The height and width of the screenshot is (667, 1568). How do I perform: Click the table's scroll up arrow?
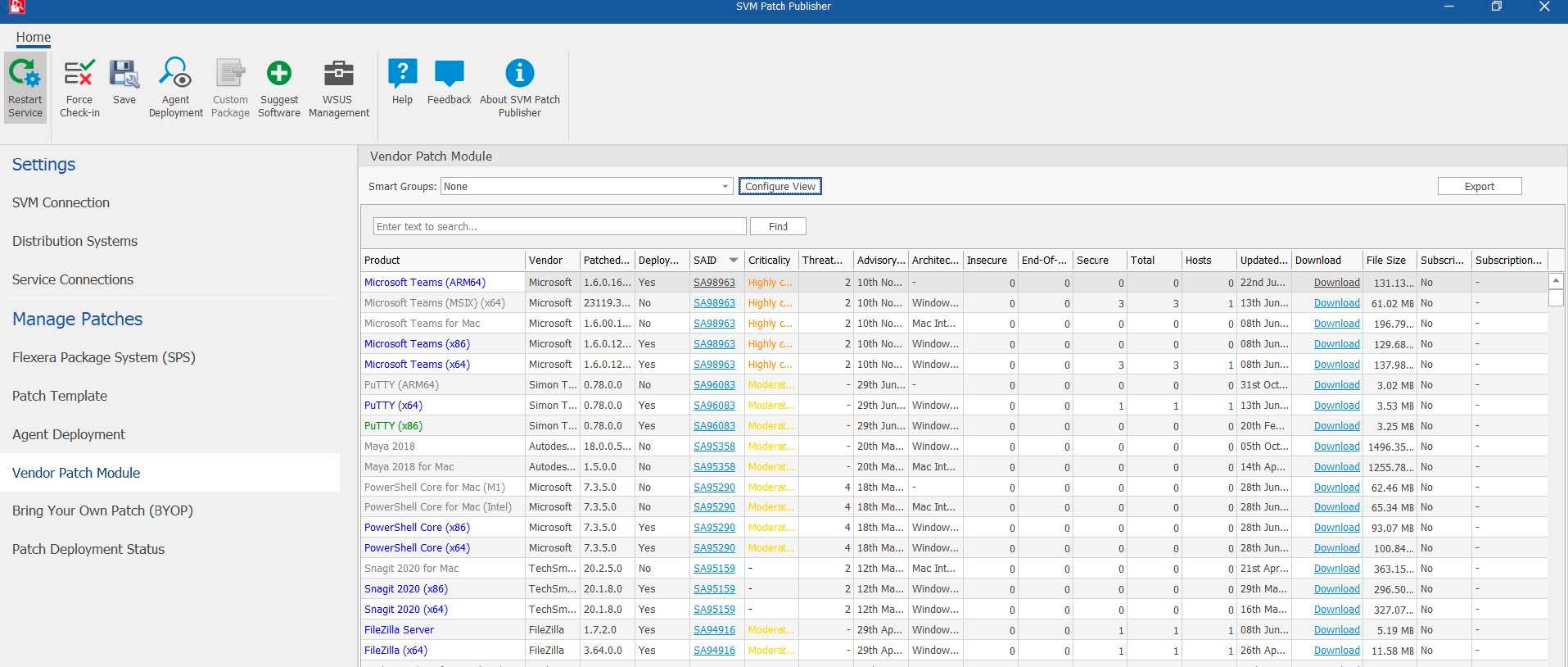tap(1556, 281)
